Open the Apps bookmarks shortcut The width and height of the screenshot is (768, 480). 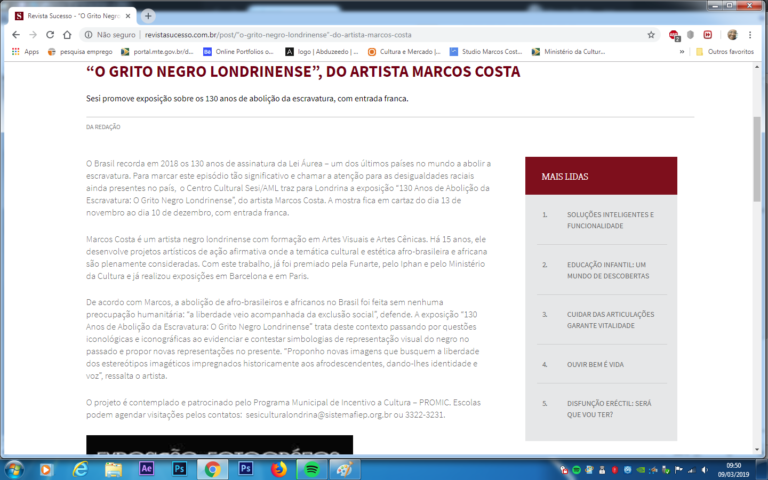(24, 51)
